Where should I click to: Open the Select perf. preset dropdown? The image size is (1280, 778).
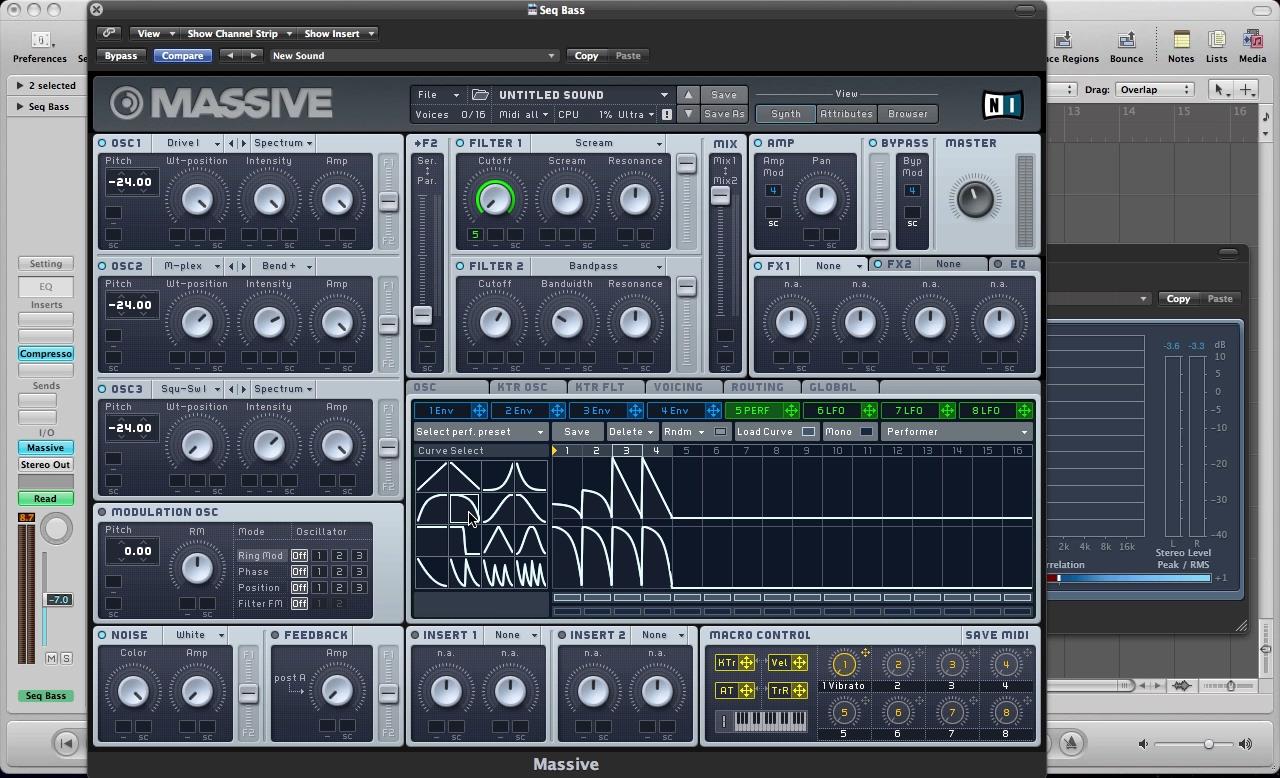(x=480, y=432)
